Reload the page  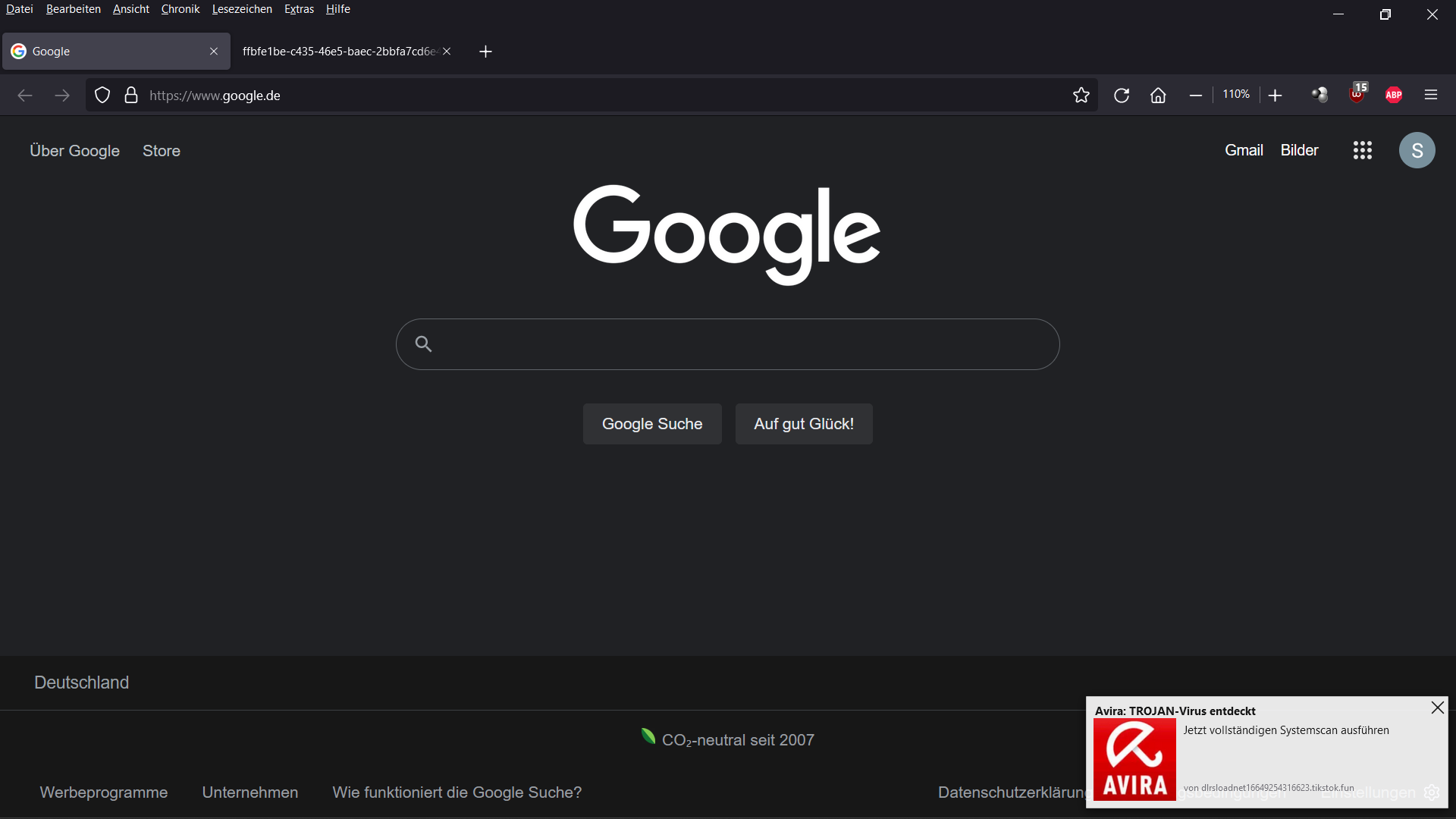(x=1122, y=95)
